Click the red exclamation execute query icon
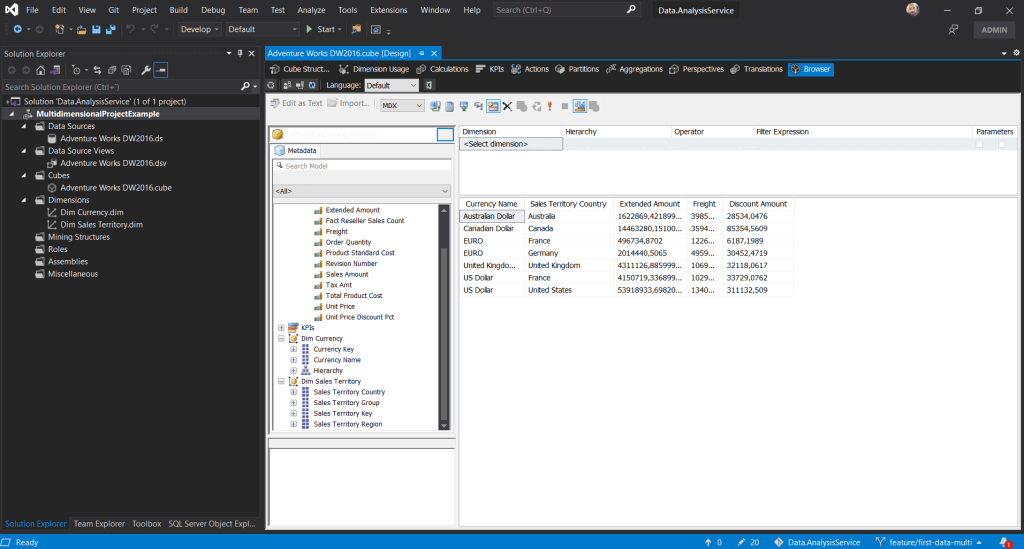The width and height of the screenshot is (1024, 549). coord(549,106)
